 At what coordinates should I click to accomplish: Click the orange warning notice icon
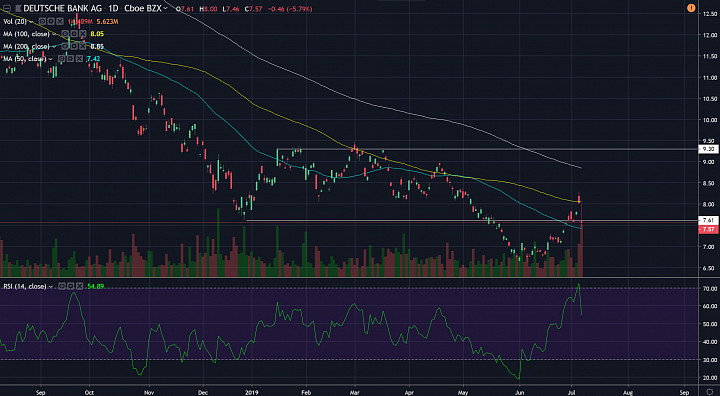coord(691,8)
